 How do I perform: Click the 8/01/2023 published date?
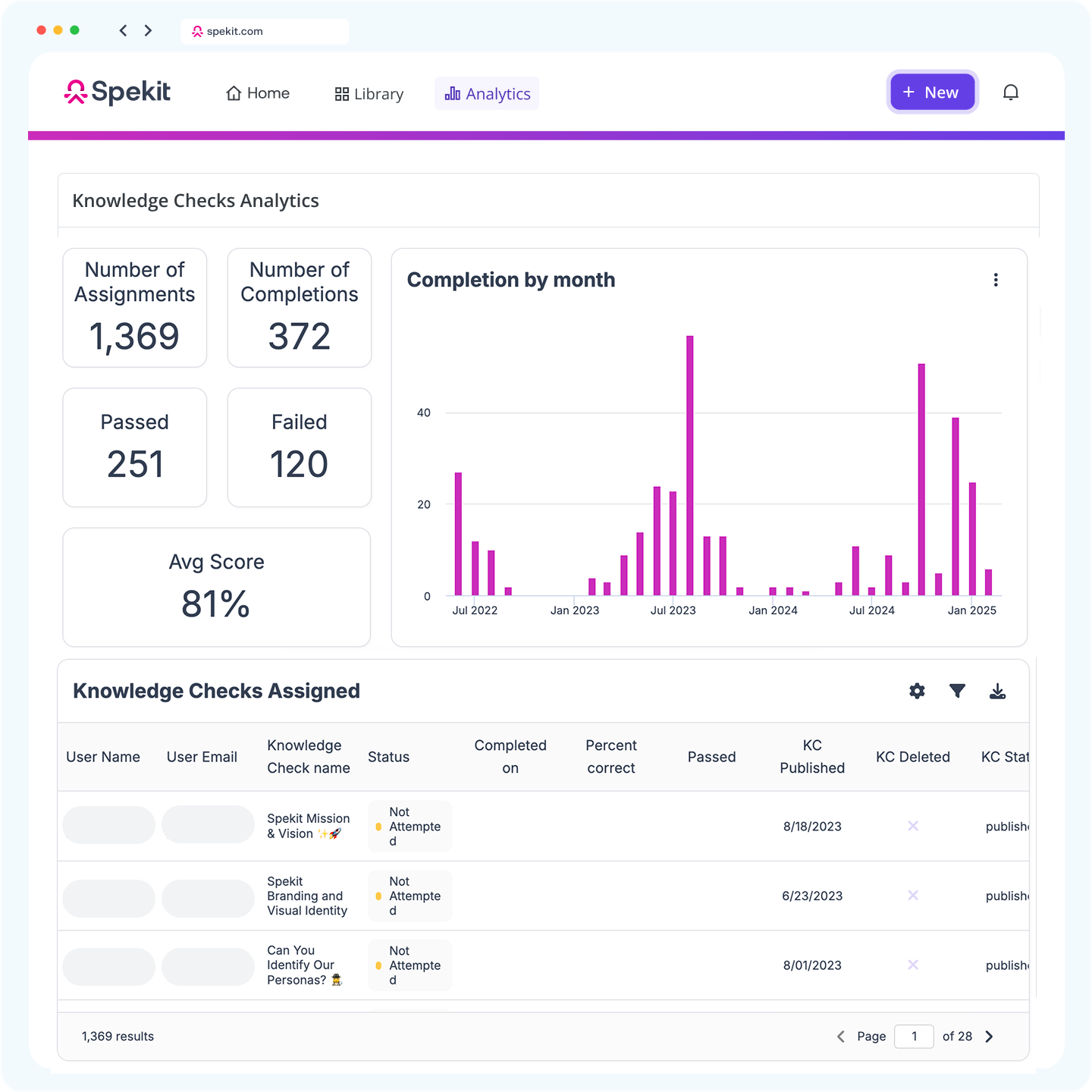click(812, 965)
